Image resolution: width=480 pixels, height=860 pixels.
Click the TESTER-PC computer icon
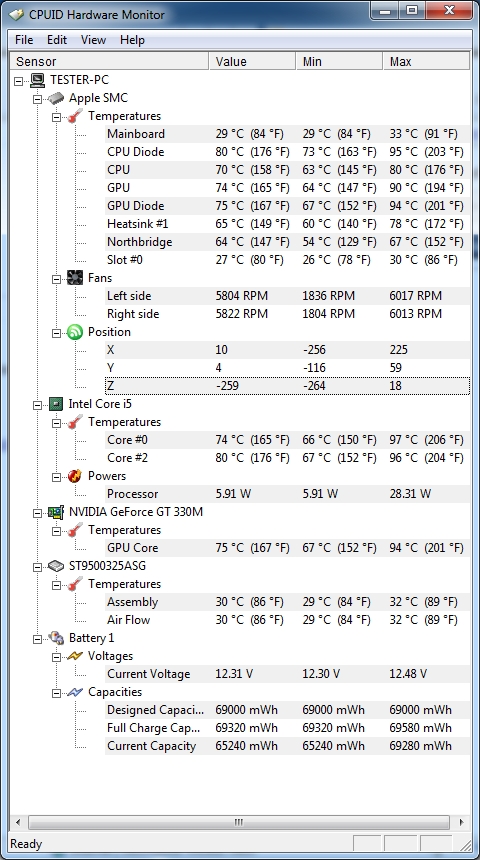point(37,80)
